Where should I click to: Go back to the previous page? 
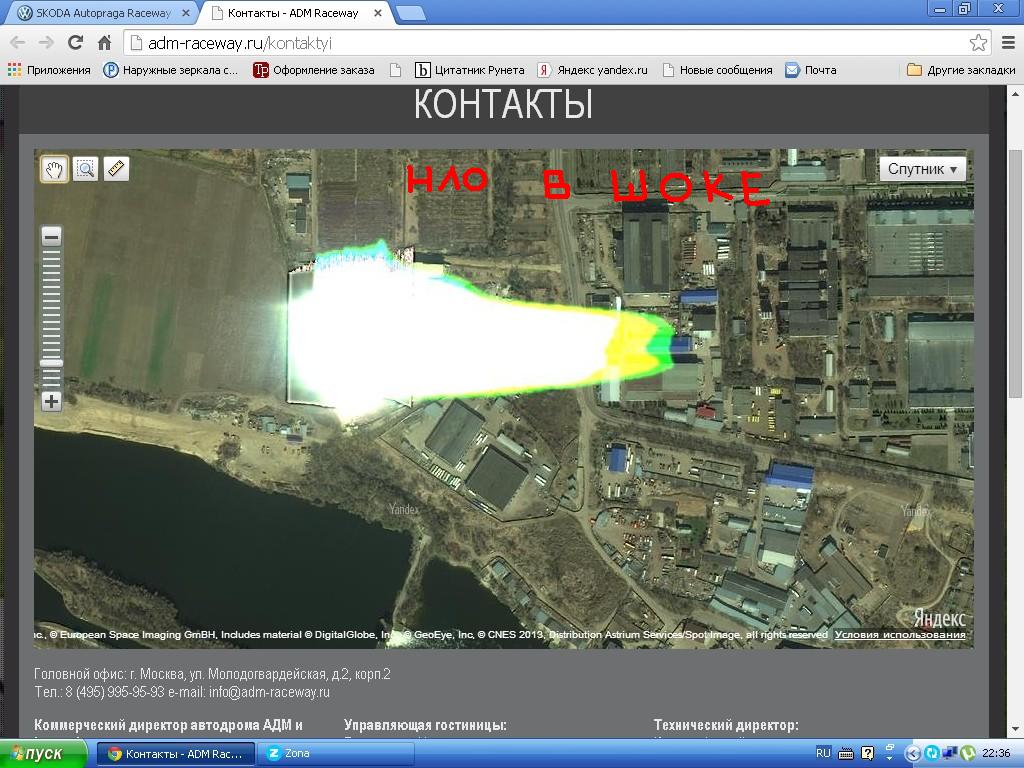(x=18, y=43)
